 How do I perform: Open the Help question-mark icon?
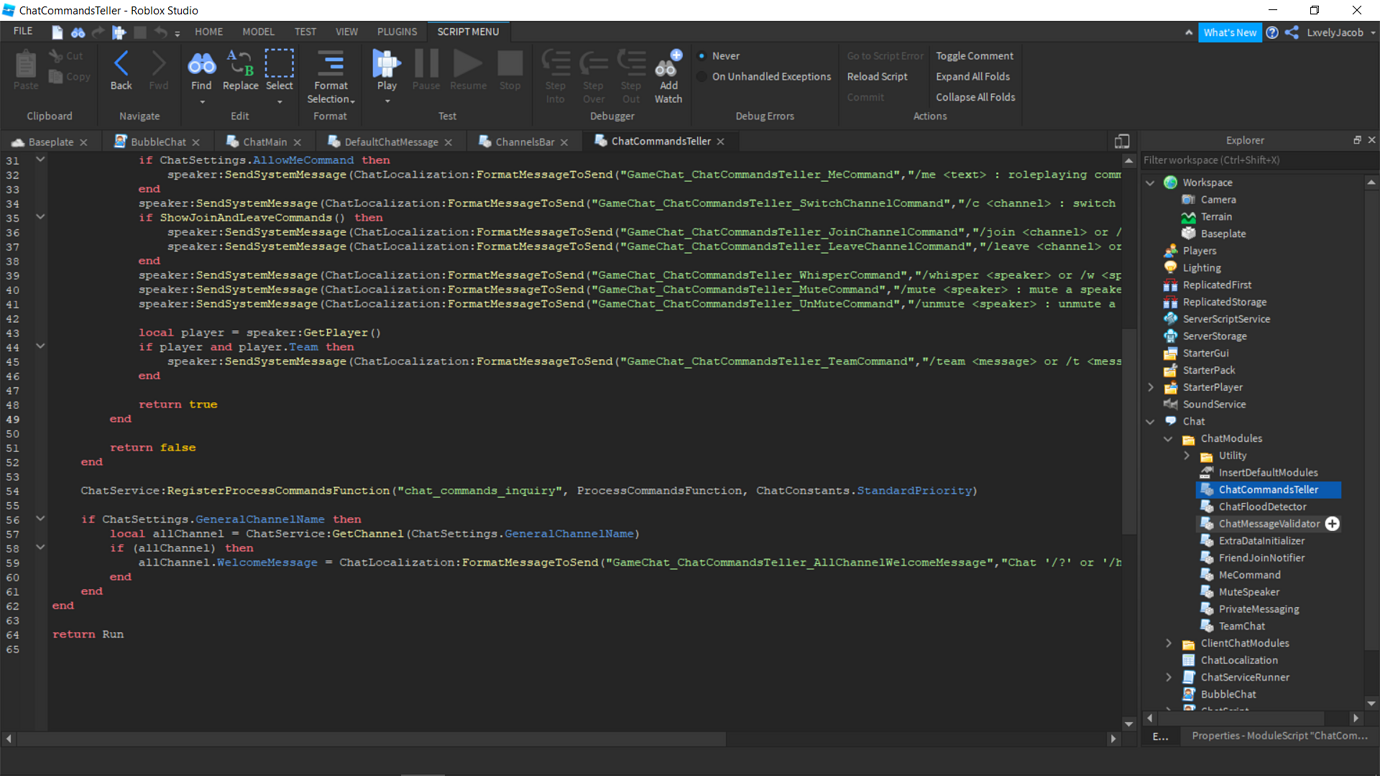(1272, 32)
